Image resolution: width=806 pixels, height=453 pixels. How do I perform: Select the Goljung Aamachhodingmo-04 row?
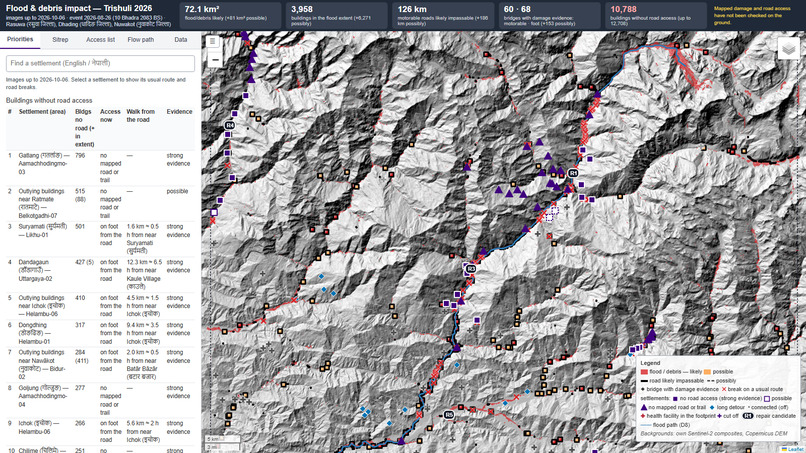click(100, 400)
